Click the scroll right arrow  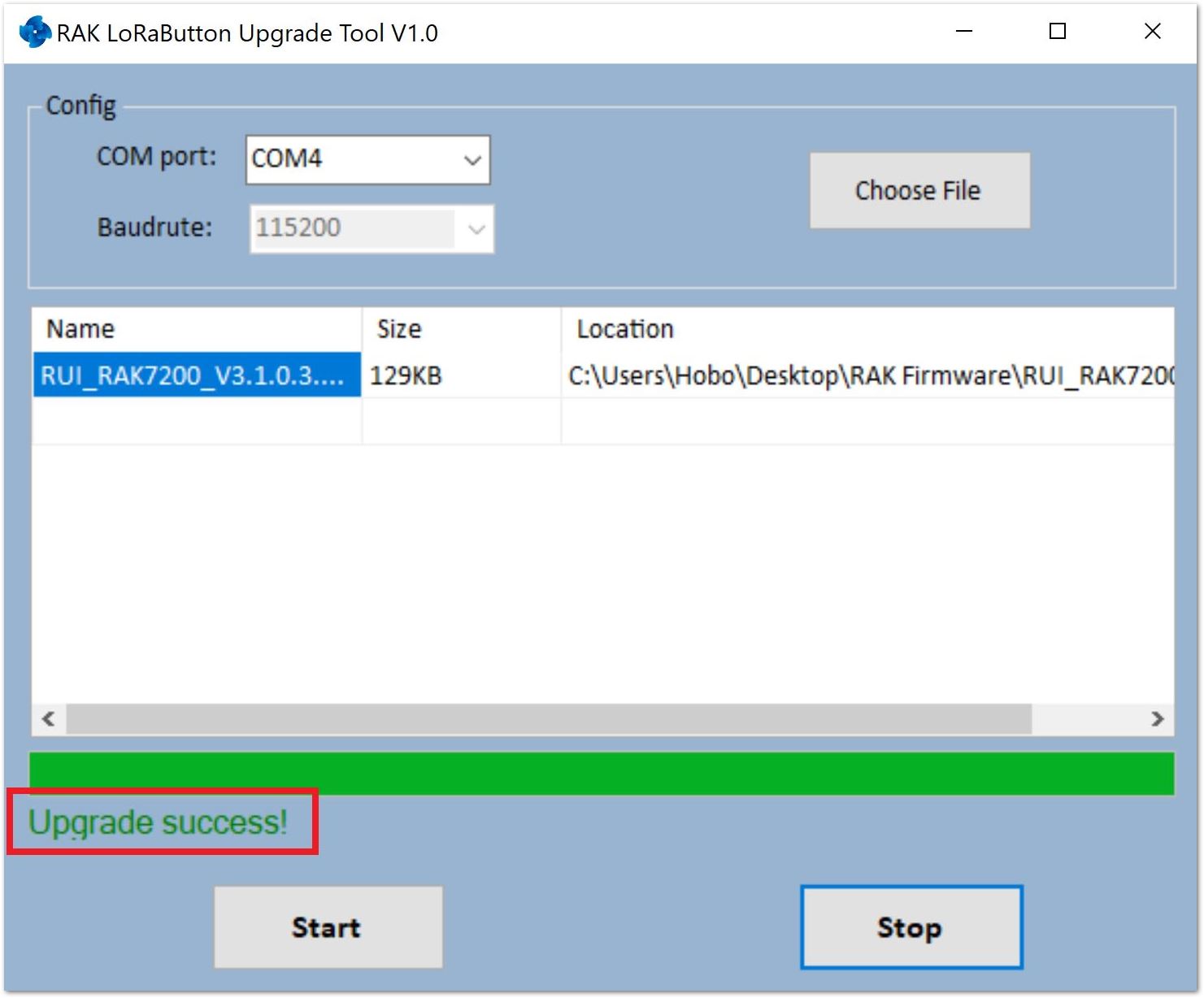pyautogui.click(x=1158, y=719)
